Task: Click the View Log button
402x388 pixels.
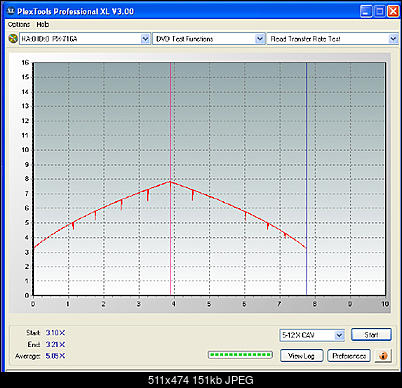Action: pyautogui.click(x=301, y=356)
